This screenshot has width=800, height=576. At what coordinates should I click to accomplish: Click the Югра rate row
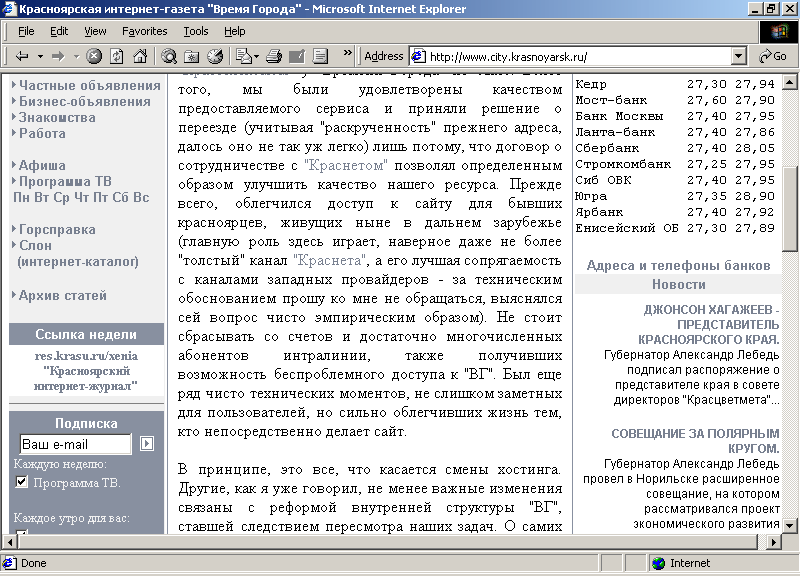tap(675, 196)
